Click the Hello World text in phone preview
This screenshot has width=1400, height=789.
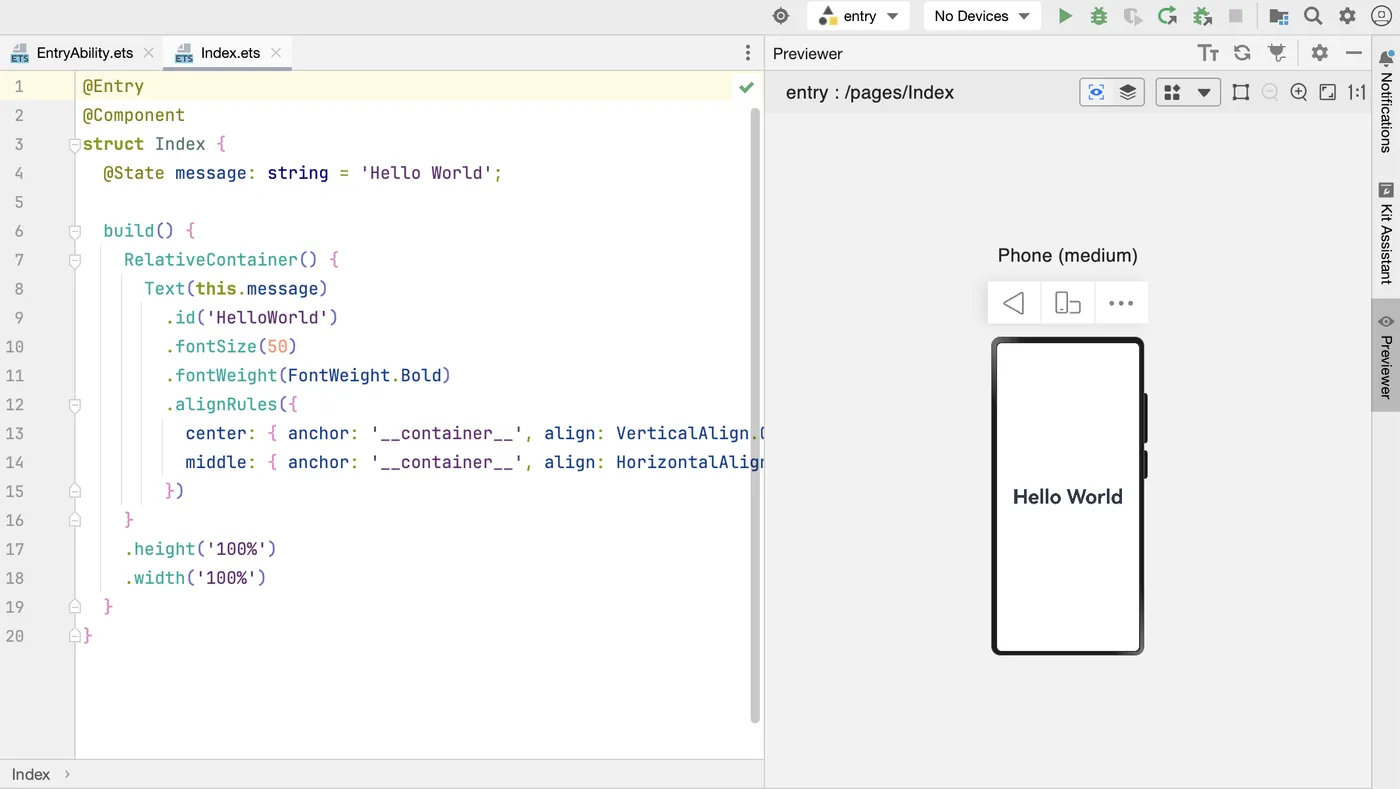pos(1067,497)
